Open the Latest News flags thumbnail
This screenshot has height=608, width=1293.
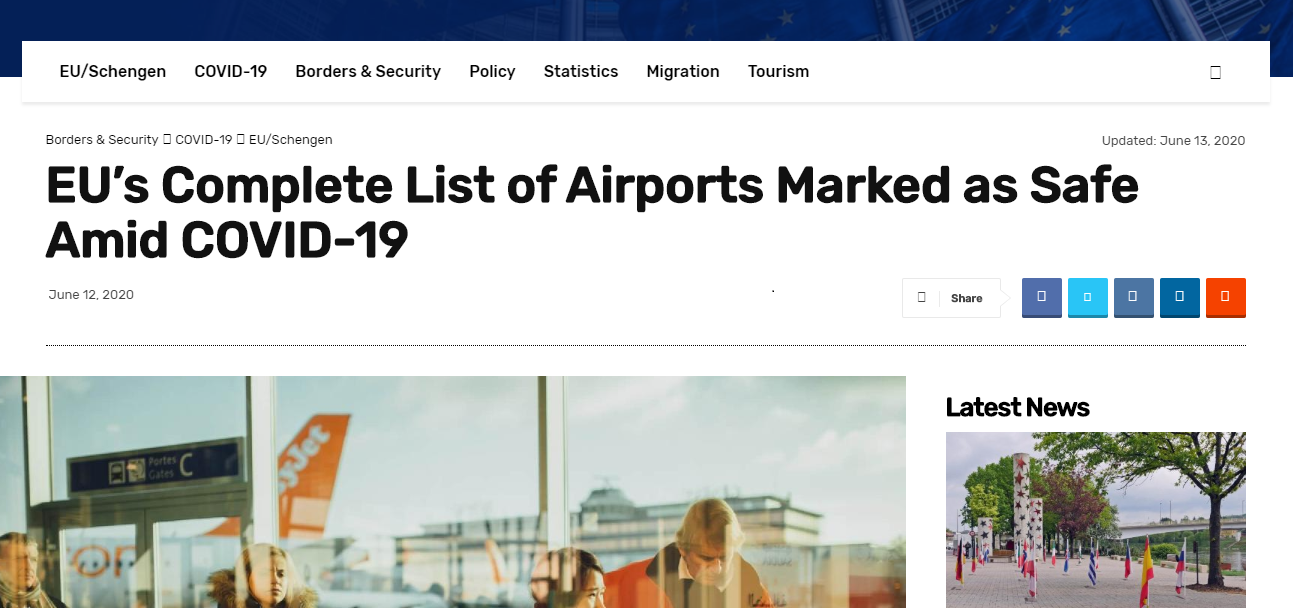1095,520
